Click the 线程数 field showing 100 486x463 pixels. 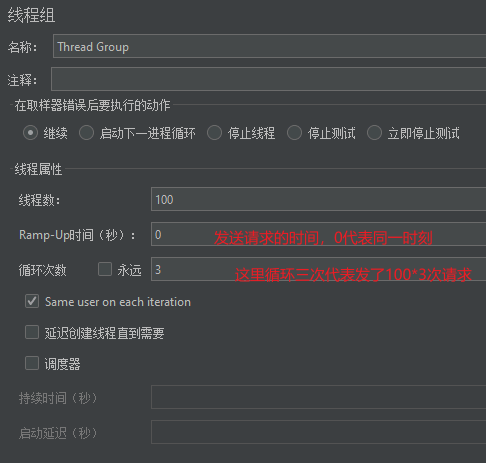pyautogui.click(x=318, y=199)
